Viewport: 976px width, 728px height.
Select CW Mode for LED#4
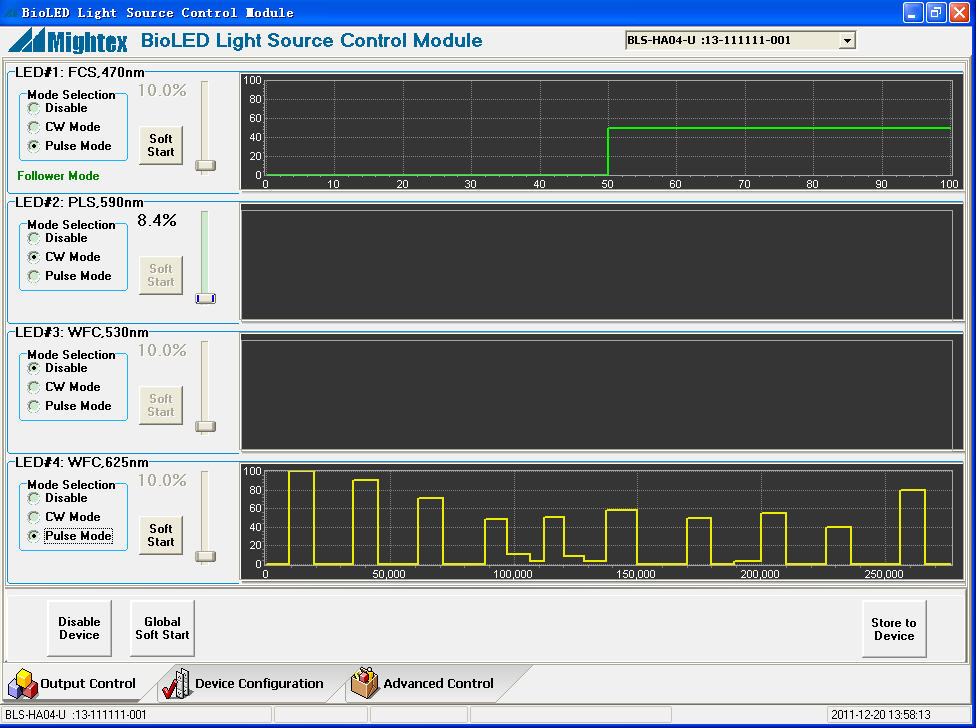[x=32, y=517]
